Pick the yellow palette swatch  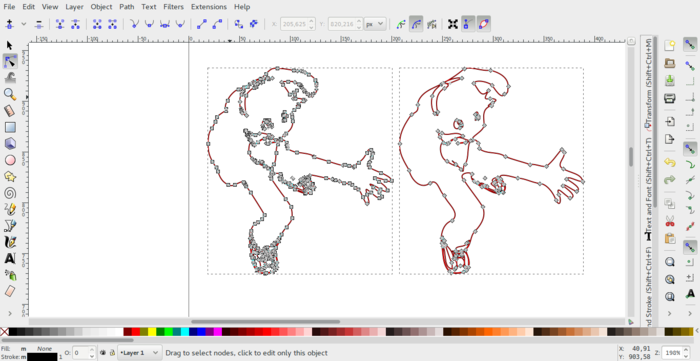click(x=152, y=332)
